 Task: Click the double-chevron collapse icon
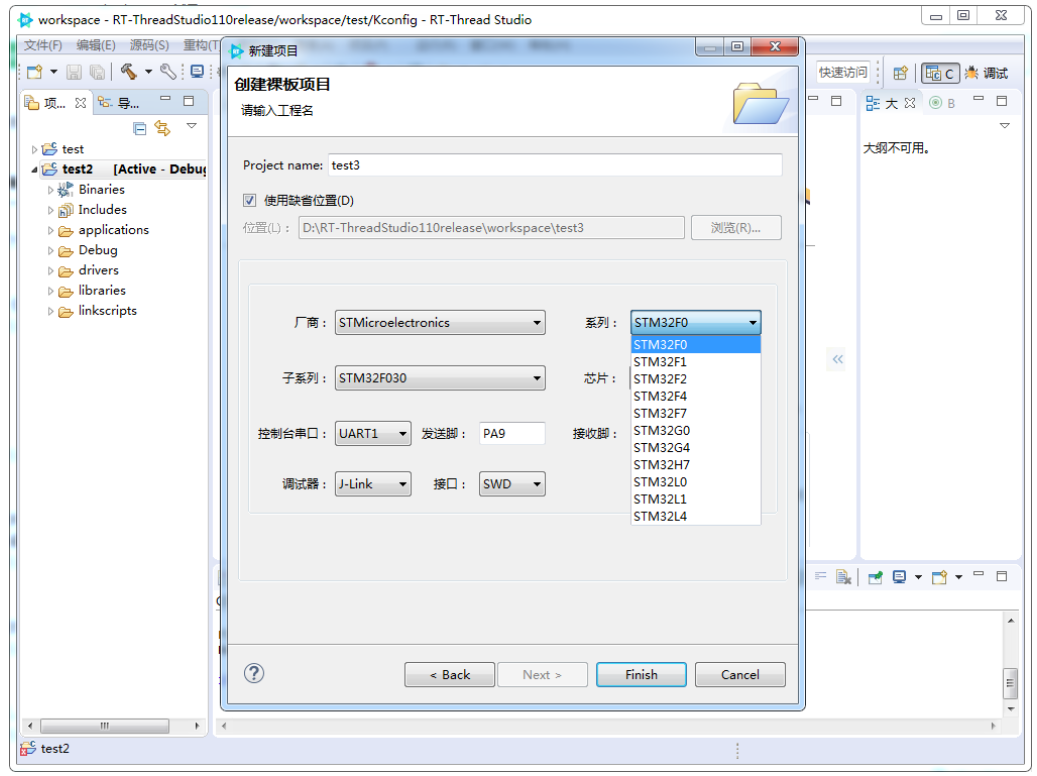[x=837, y=359]
